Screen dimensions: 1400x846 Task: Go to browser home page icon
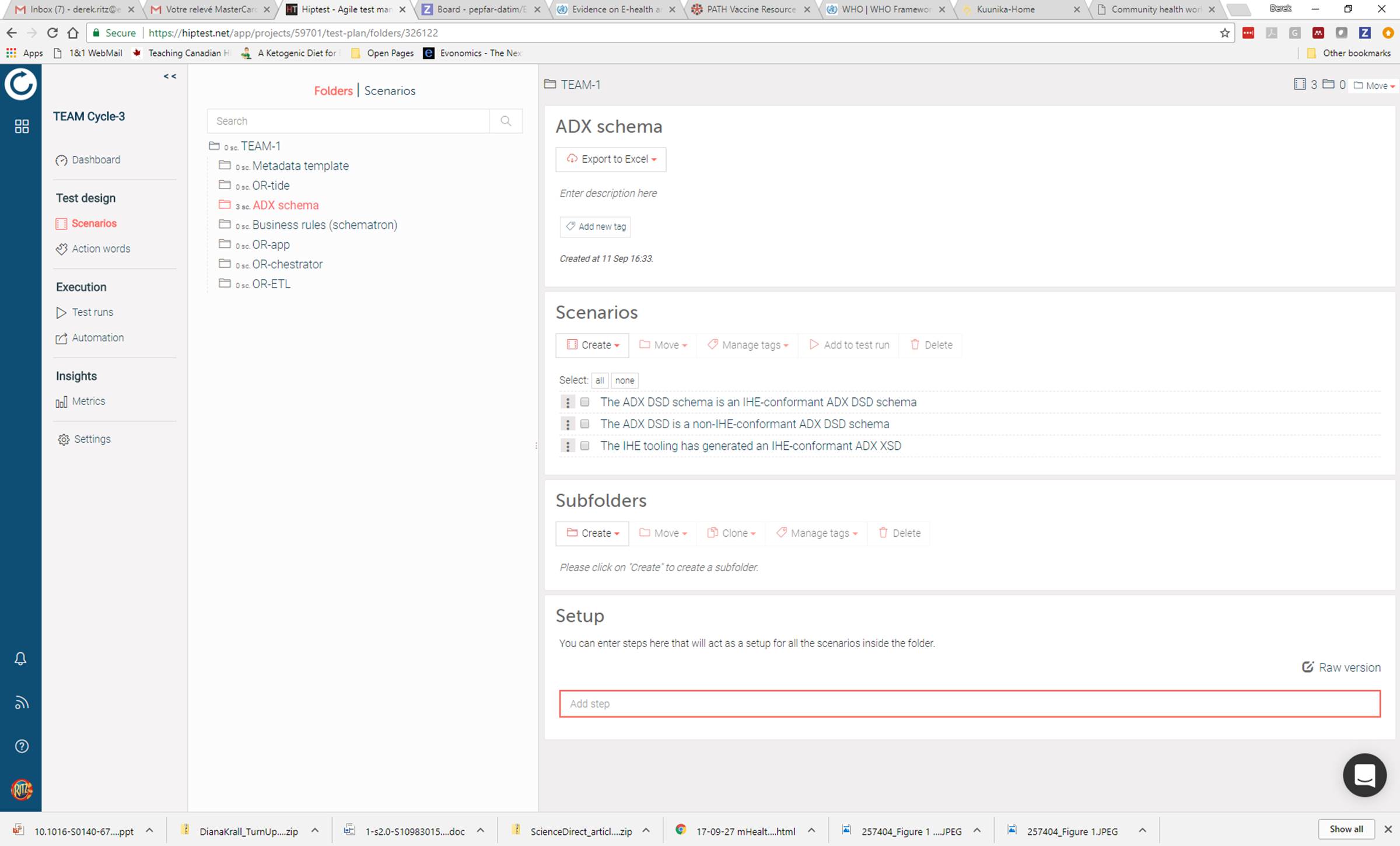coord(72,33)
